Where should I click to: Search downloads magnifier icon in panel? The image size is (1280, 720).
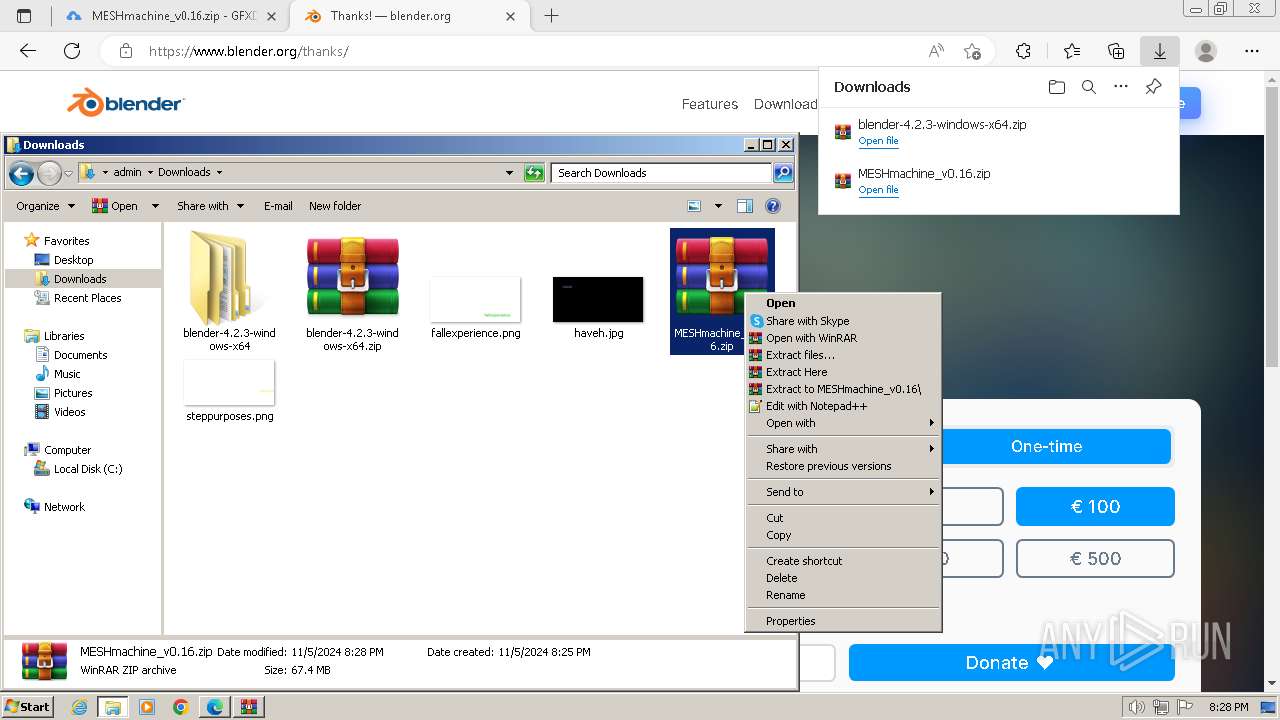coord(1089,87)
